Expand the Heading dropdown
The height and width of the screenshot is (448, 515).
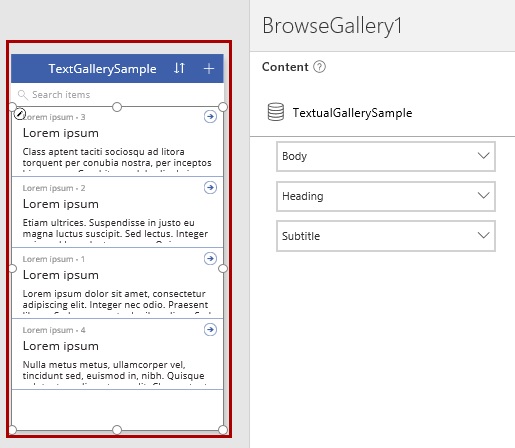point(386,196)
